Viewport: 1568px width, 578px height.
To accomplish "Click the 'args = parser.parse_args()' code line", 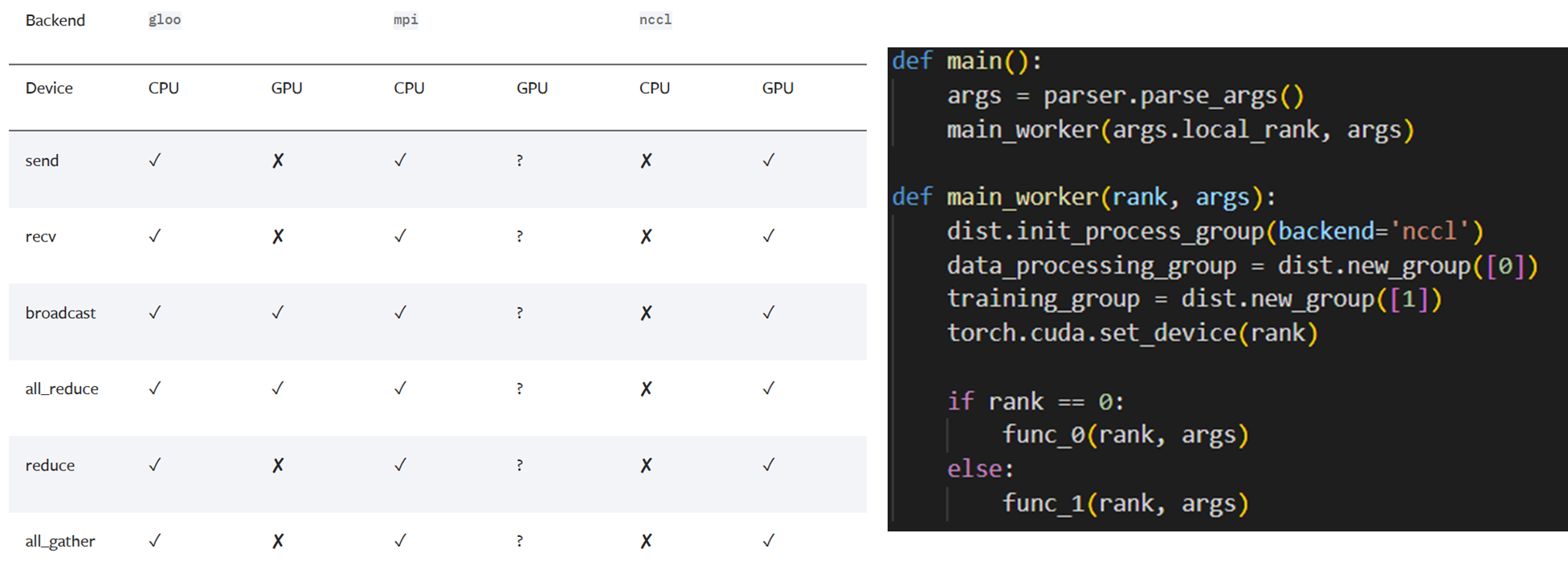I will (x=1125, y=96).
